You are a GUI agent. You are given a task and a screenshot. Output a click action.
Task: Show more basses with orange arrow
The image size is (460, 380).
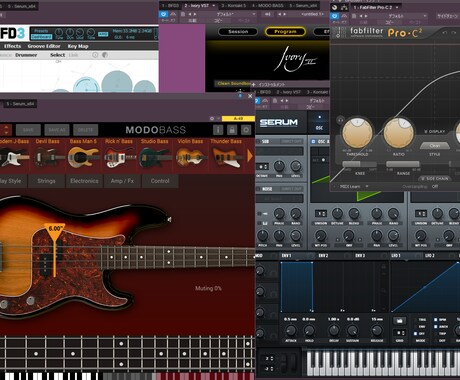250,156
